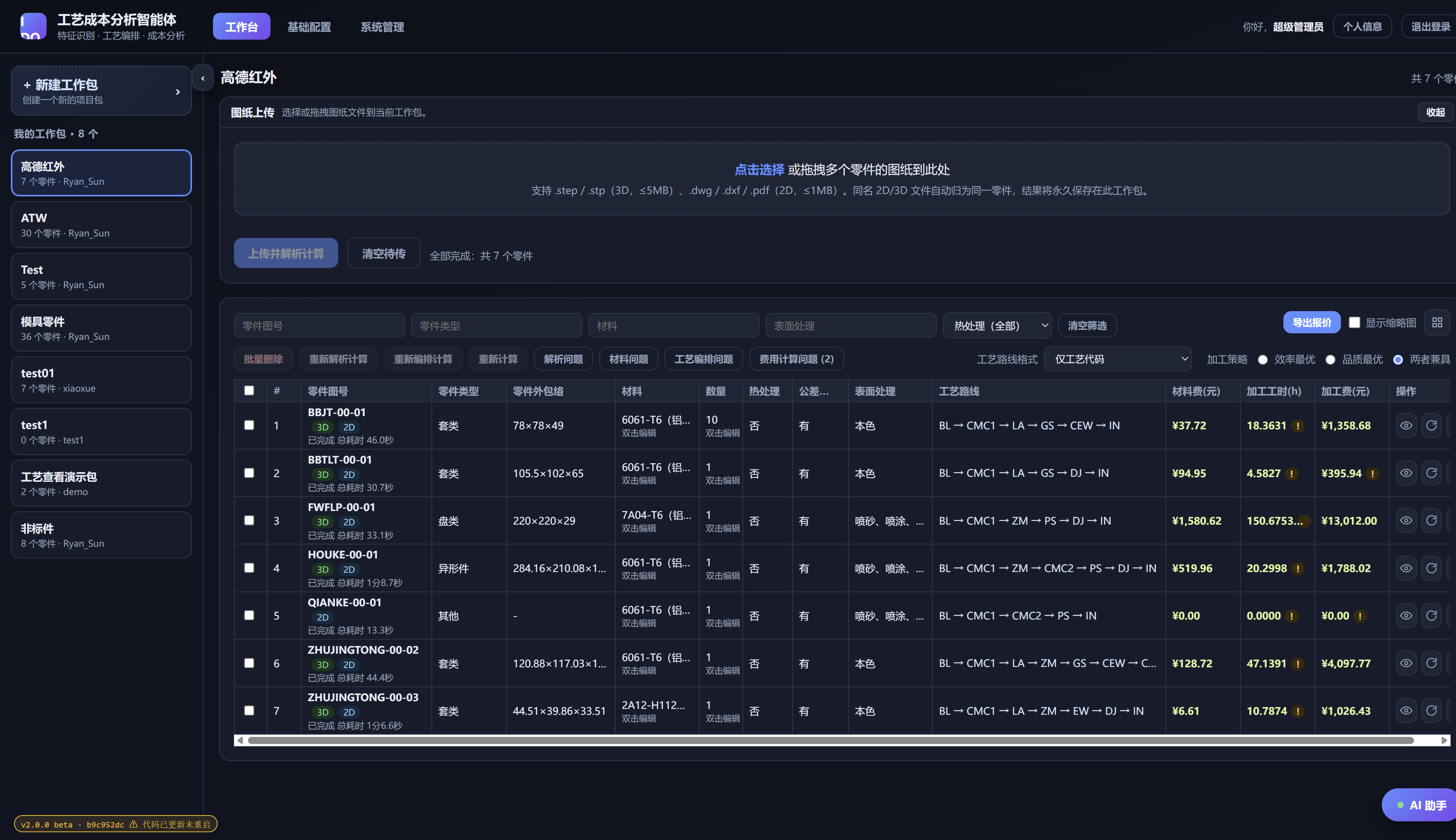This screenshot has height=840, width=1456.
Task: Open the 工作台 tab
Action: pyautogui.click(x=242, y=26)
